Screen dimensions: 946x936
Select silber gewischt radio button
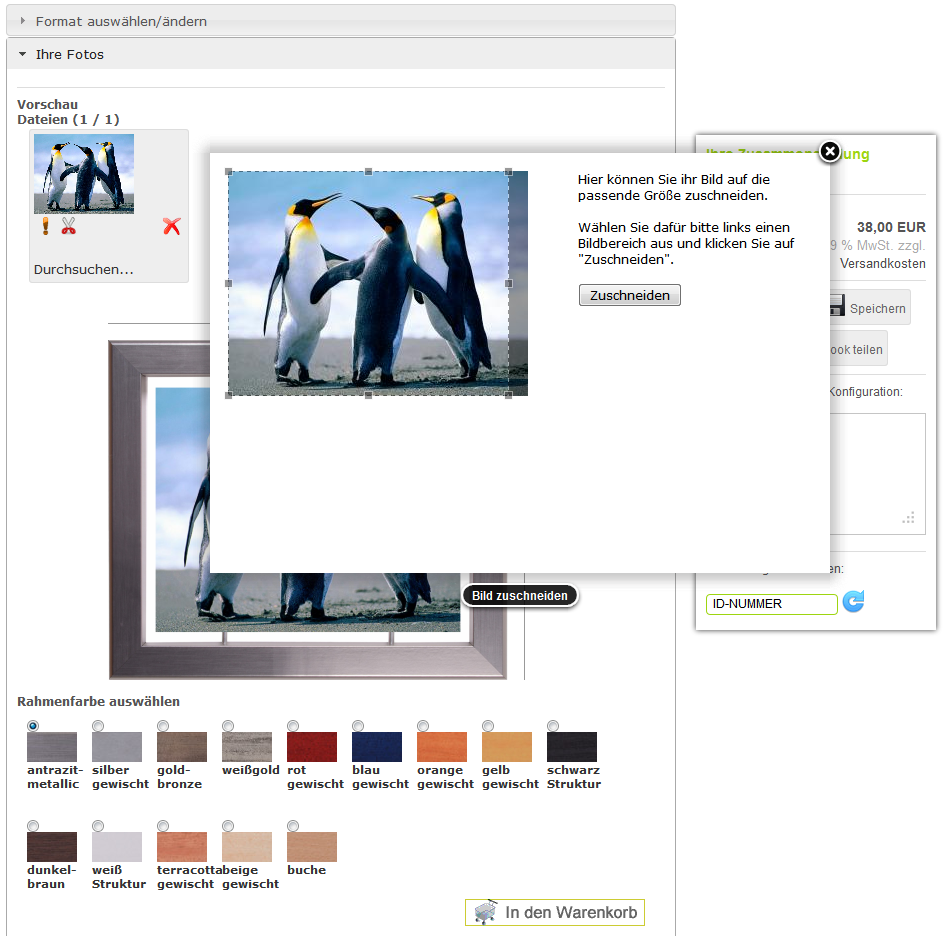98,725
